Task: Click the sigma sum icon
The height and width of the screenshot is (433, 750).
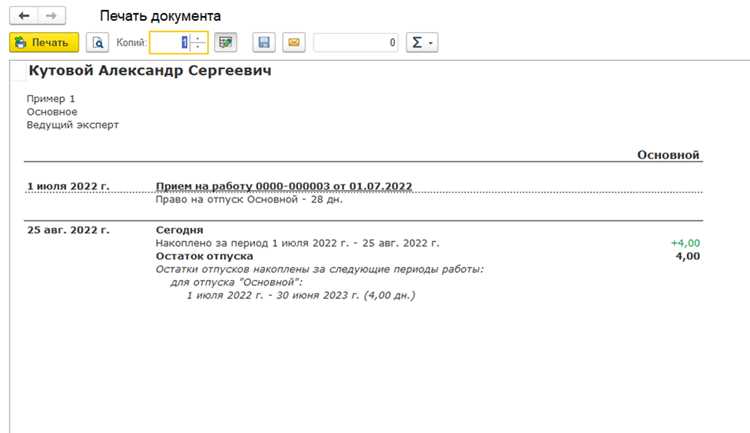Action: [417, 43]
